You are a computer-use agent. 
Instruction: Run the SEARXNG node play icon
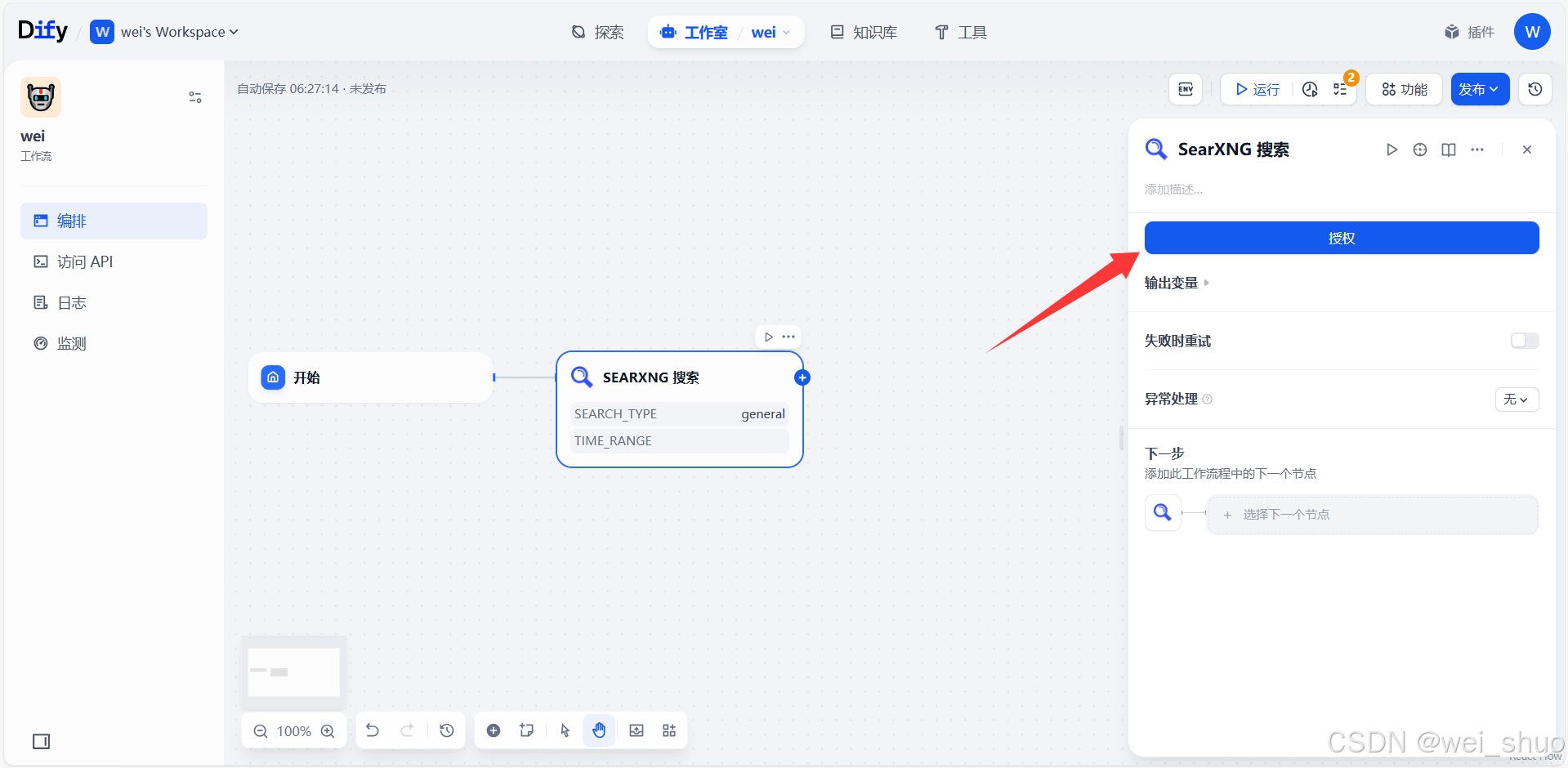(769, 337)
